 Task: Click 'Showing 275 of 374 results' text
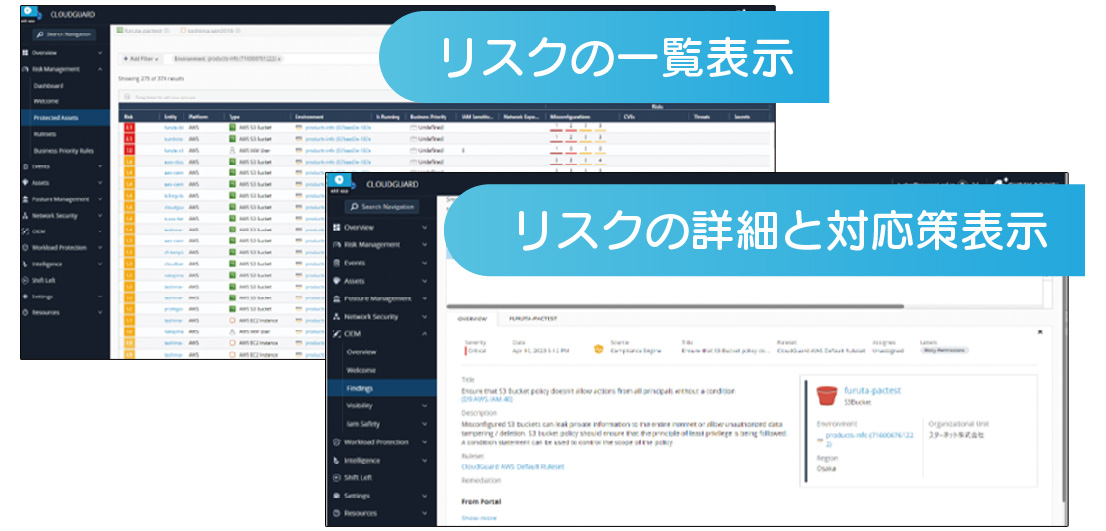pos(151,79)
